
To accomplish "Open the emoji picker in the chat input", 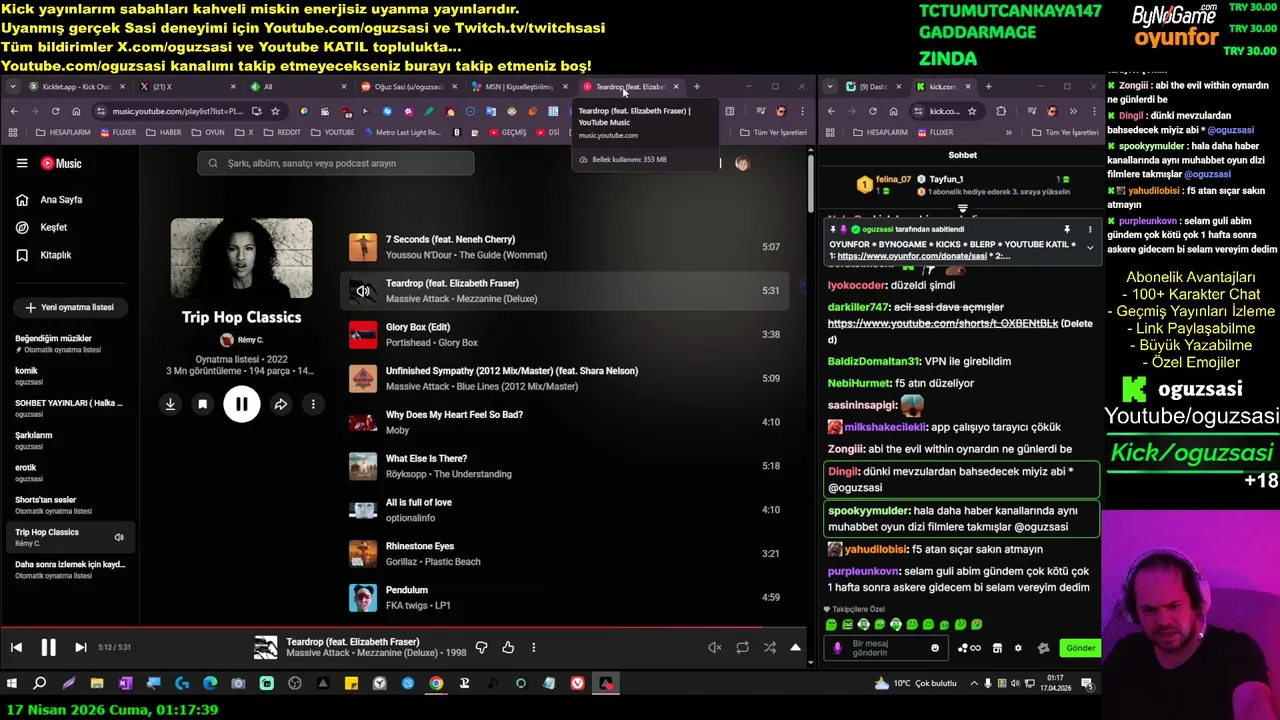I will [935, 648].
